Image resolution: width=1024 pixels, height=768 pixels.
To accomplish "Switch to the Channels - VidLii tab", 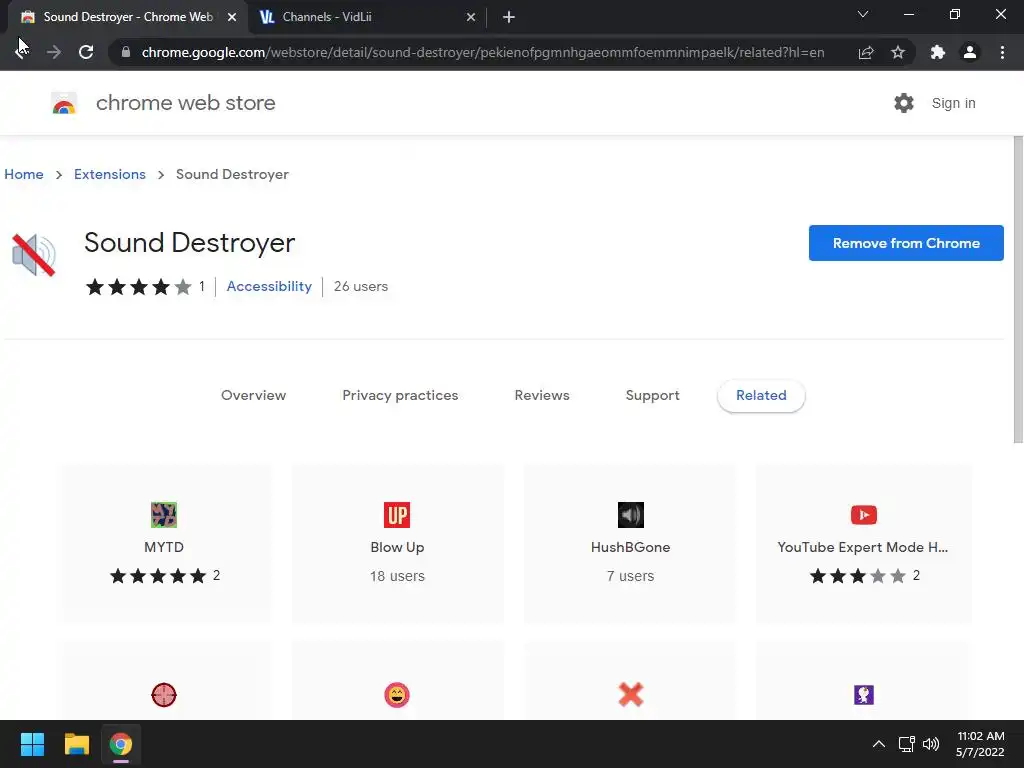I will pos(366,17).
